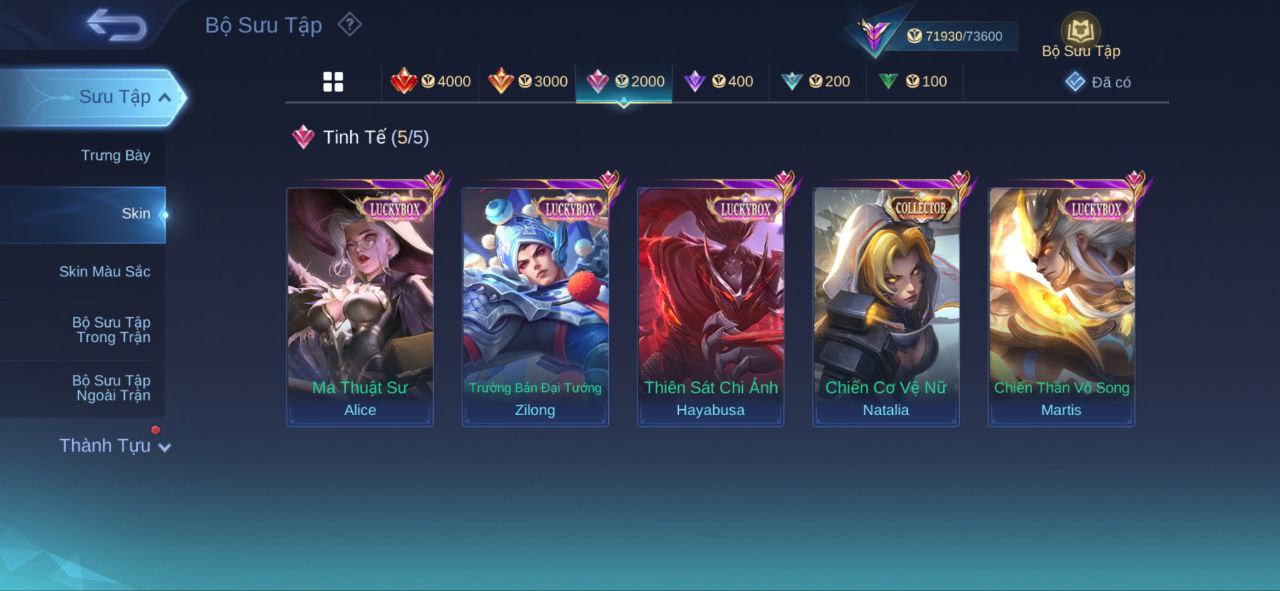Select the red 4000-point tier filter
The width and height of the screenshot is (1280, 591).
click(431, 82)
